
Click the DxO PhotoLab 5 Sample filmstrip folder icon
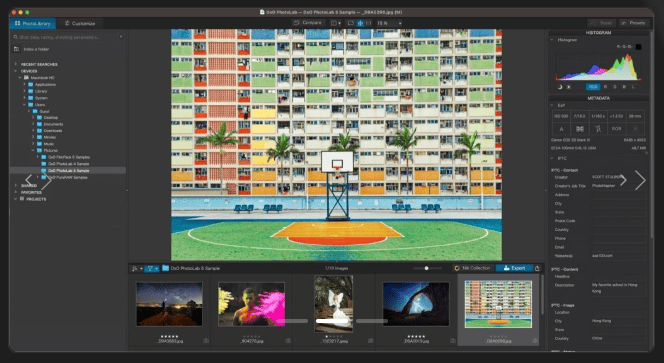[166, 268]
